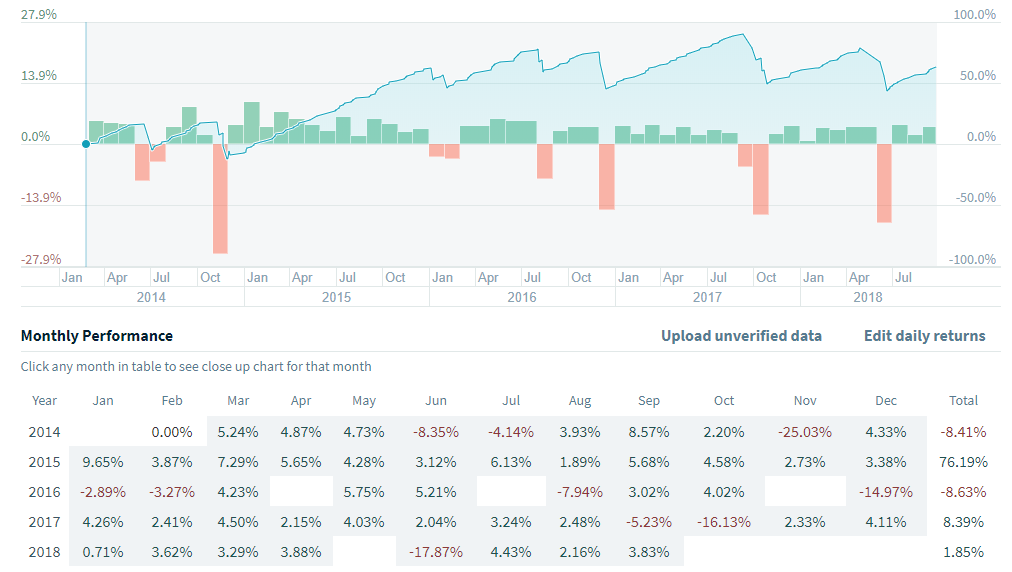Open the "Edit daily returns" link
1012x572 pixels.
(924, 336)
